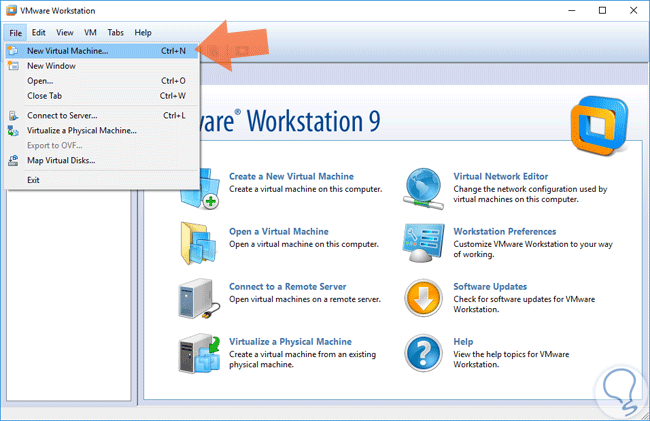Open the View menu
The image size is (650, 421).
(x=65, y=32)
